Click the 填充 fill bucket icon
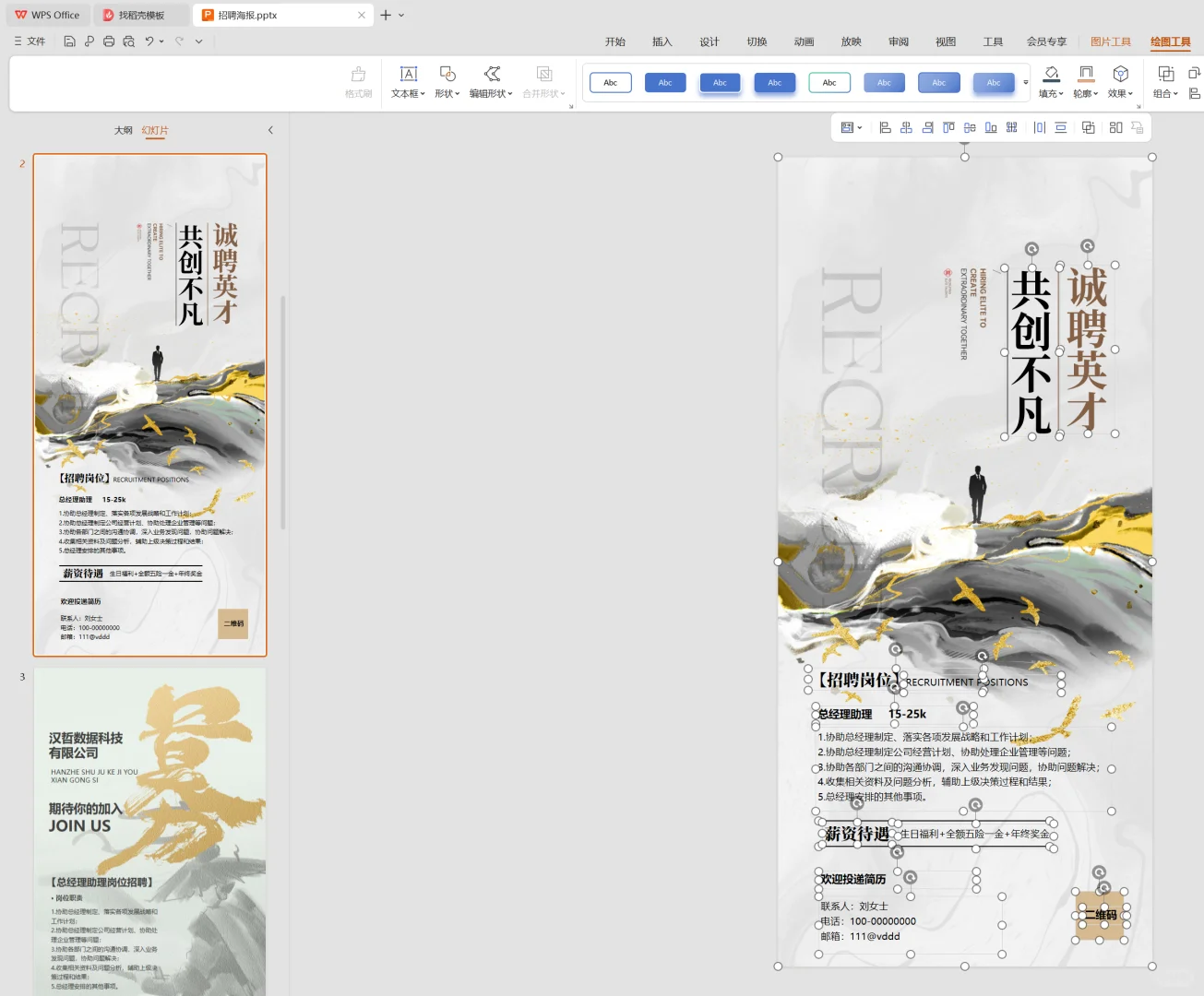The width and height of the screenshot is (1204, 996). 1051,74
